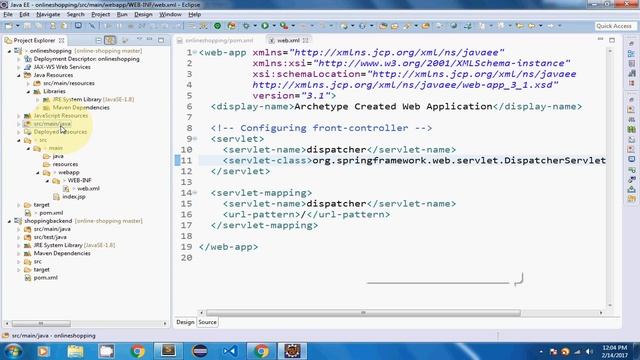The image size is (640, 360).
Task: Close the Project Explorer tab
Action: pyautogui.click(x=62, y=40)
